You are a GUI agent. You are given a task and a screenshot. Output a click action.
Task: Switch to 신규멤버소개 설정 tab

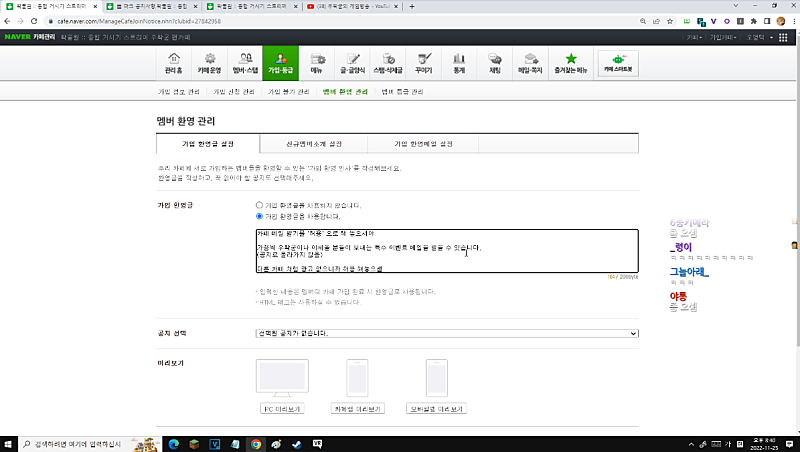[314, 144]
